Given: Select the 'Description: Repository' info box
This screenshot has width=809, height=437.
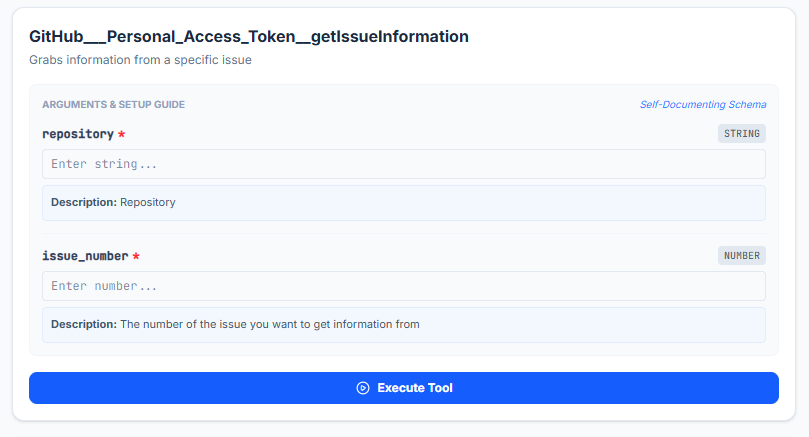Looking at the screenshot, I should click(x=403, y=203).
